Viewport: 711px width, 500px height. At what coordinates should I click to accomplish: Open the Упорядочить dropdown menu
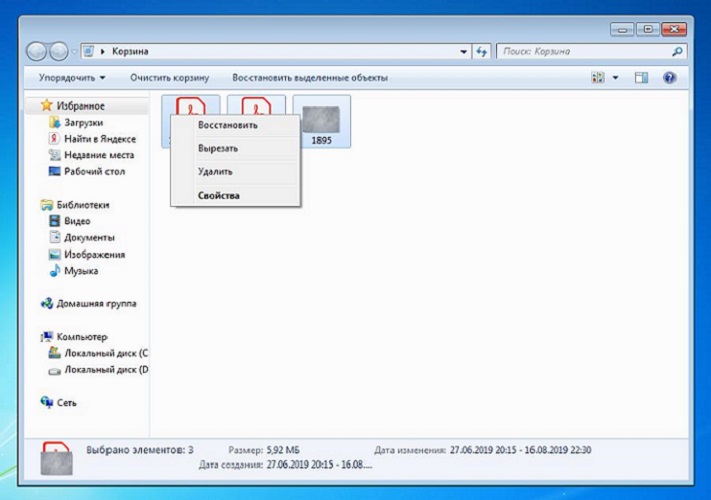click(x=72, y=78)
